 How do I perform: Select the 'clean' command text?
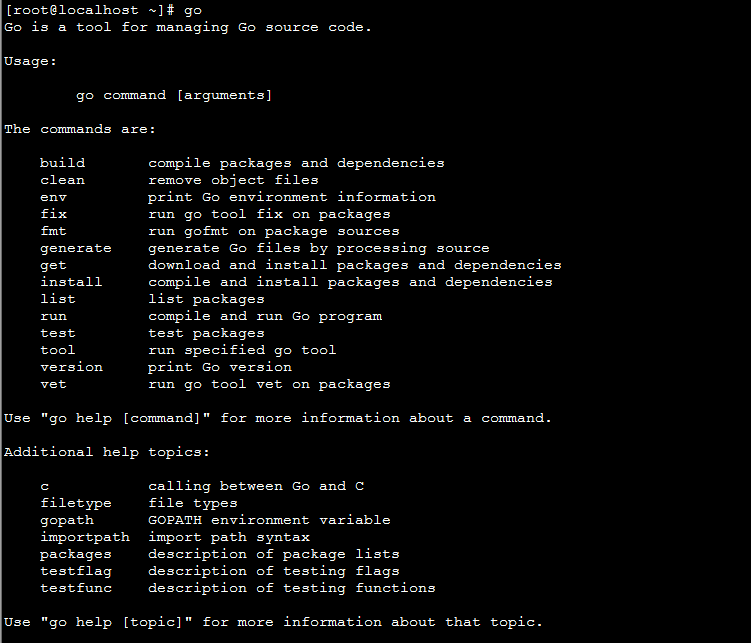(x=62, y=180)
